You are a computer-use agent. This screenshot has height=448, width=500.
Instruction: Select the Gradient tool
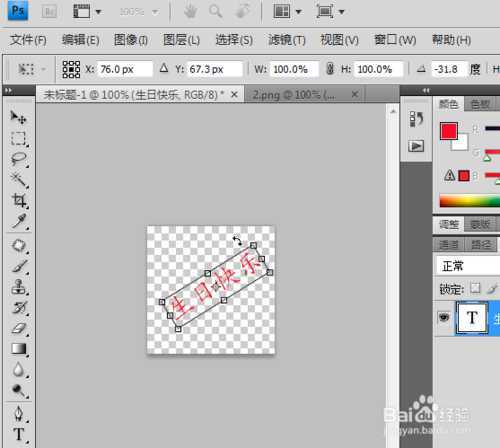pyautogui.click(x=18, y=349)
